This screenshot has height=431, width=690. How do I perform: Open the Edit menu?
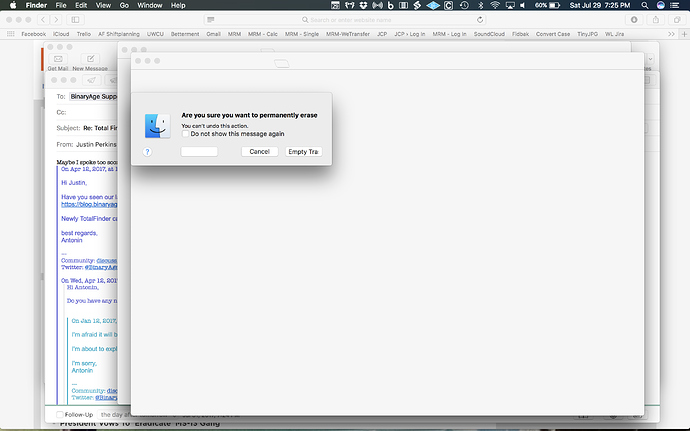point(81,5)
